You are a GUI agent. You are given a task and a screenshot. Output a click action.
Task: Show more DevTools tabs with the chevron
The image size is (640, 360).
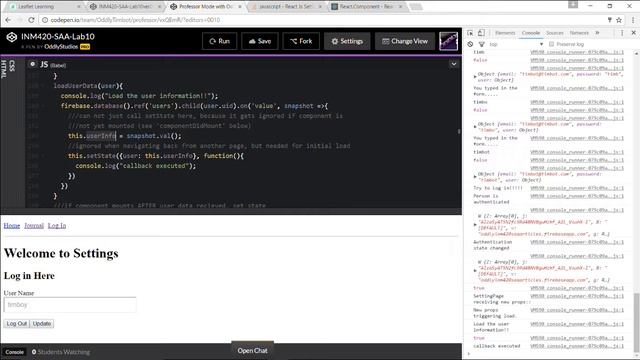point(598,33)
